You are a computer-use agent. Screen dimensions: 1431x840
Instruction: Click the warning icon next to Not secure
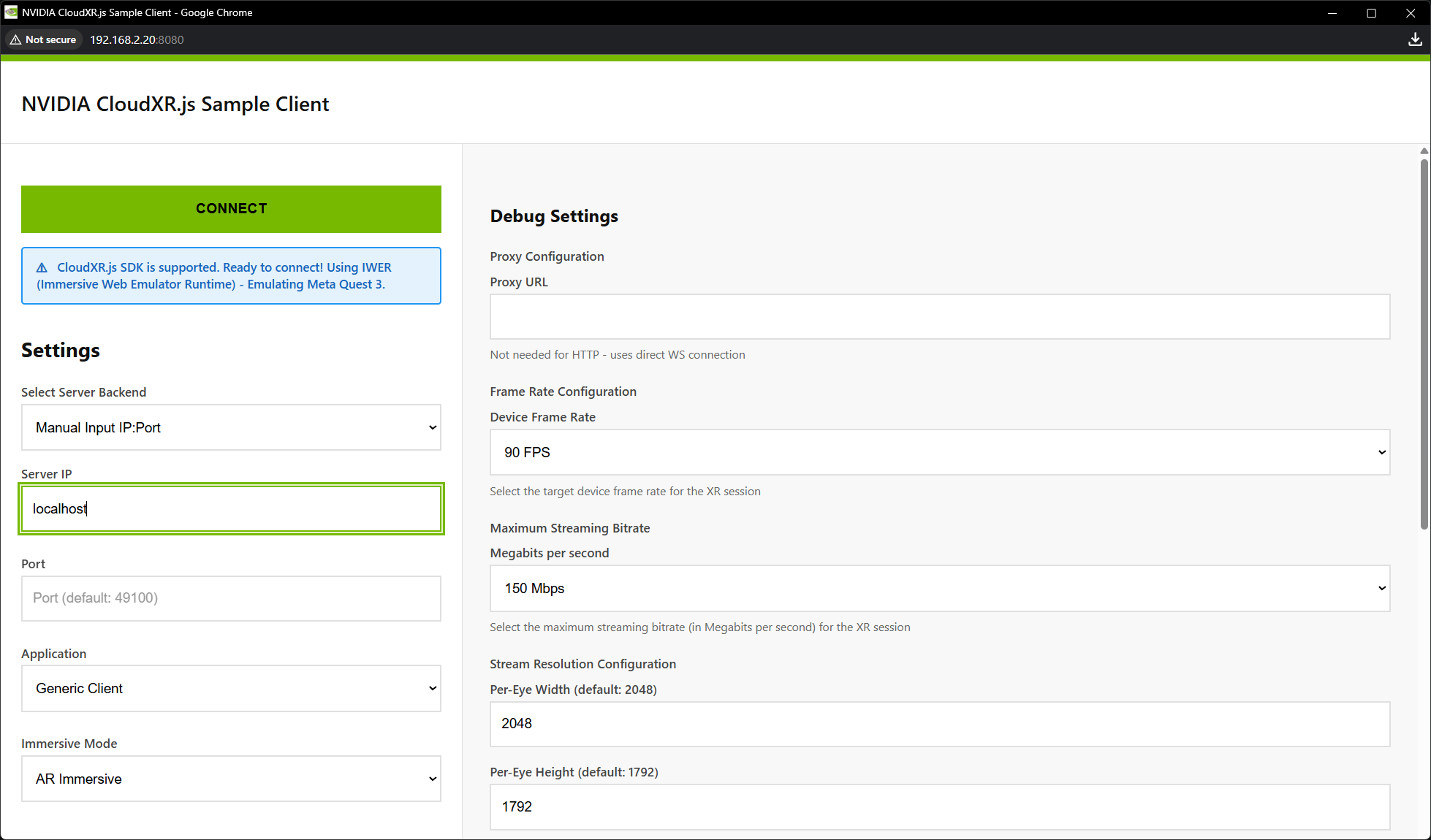(x=16, y=39)
